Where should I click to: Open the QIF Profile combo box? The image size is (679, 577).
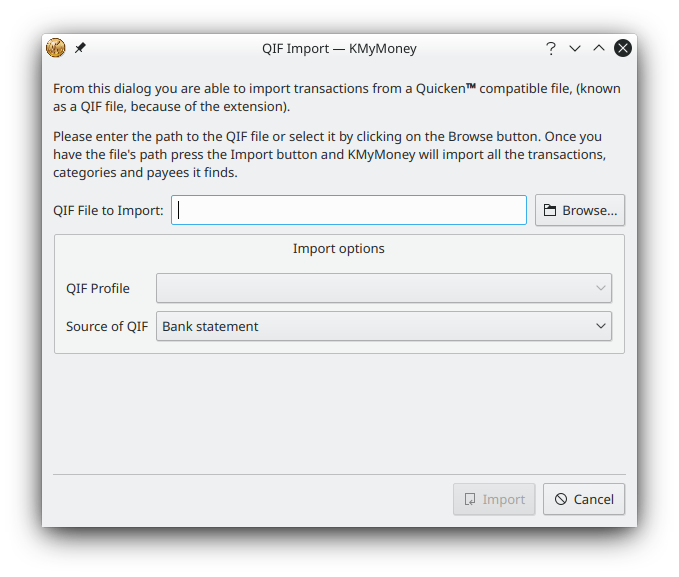point(370,288)
